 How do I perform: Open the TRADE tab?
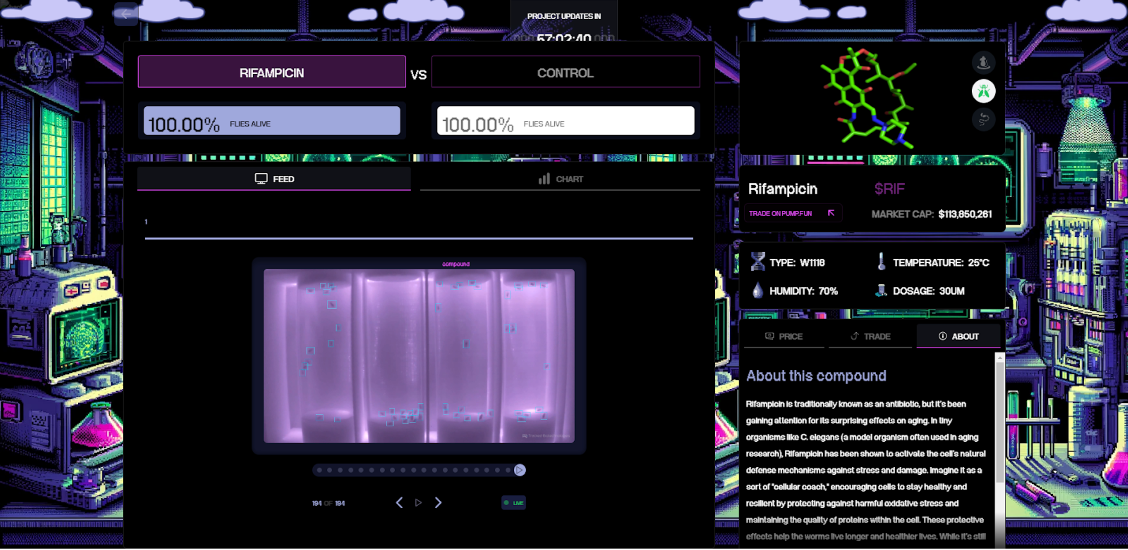(x=870, y=336)
